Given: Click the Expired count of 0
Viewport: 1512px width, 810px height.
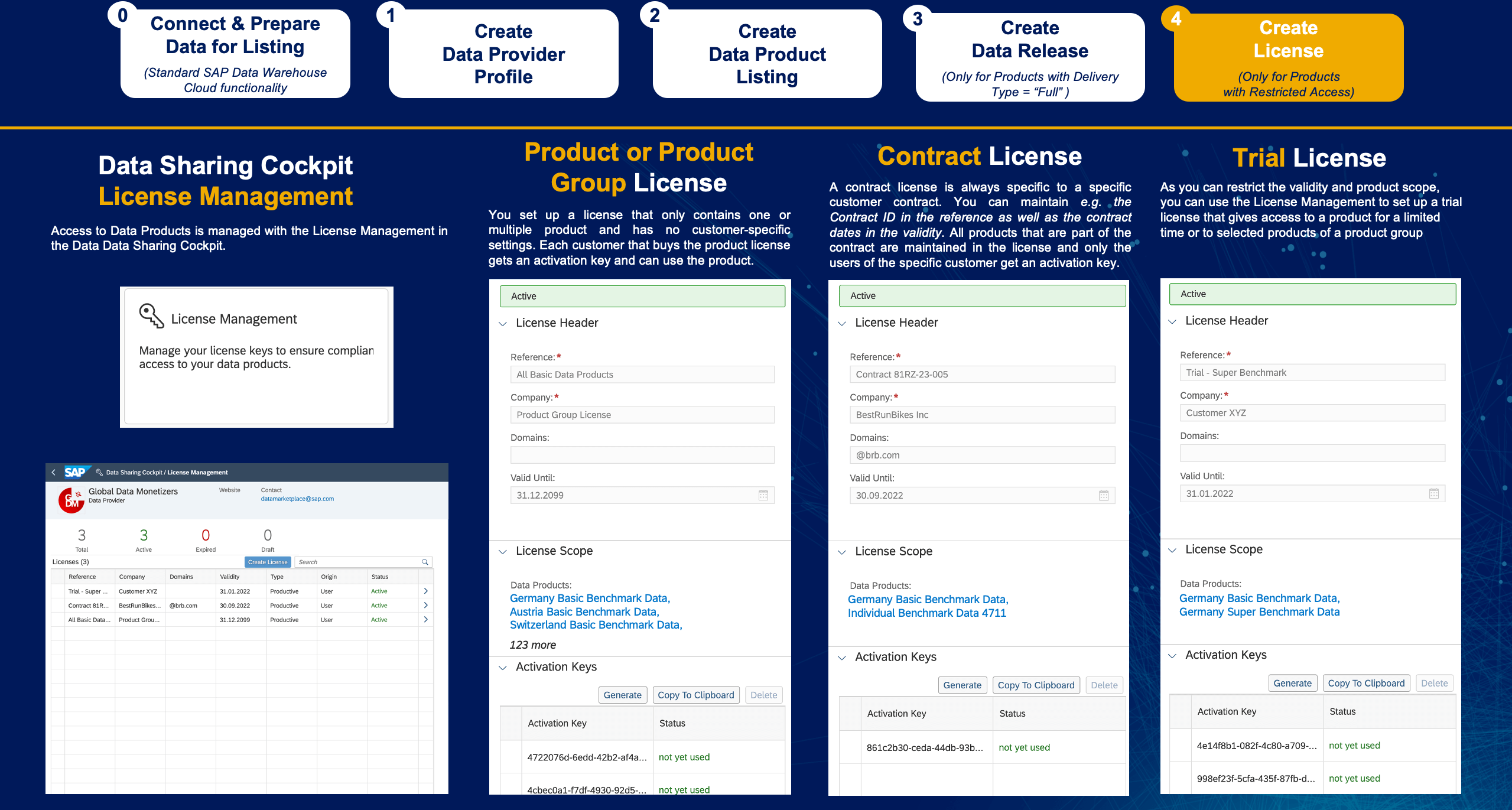Looking at the screenshot, I should point(206,535).
